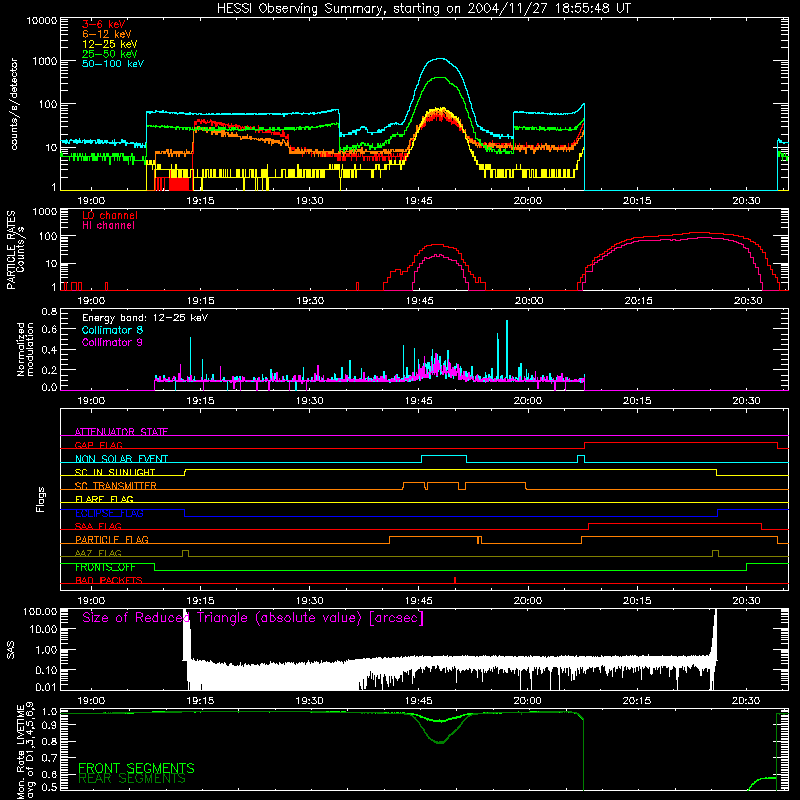The height and width of the screenshot is (800, 800).
Task: Select the cyan '50-100 keV' legend entry
Action: (113, 64)
